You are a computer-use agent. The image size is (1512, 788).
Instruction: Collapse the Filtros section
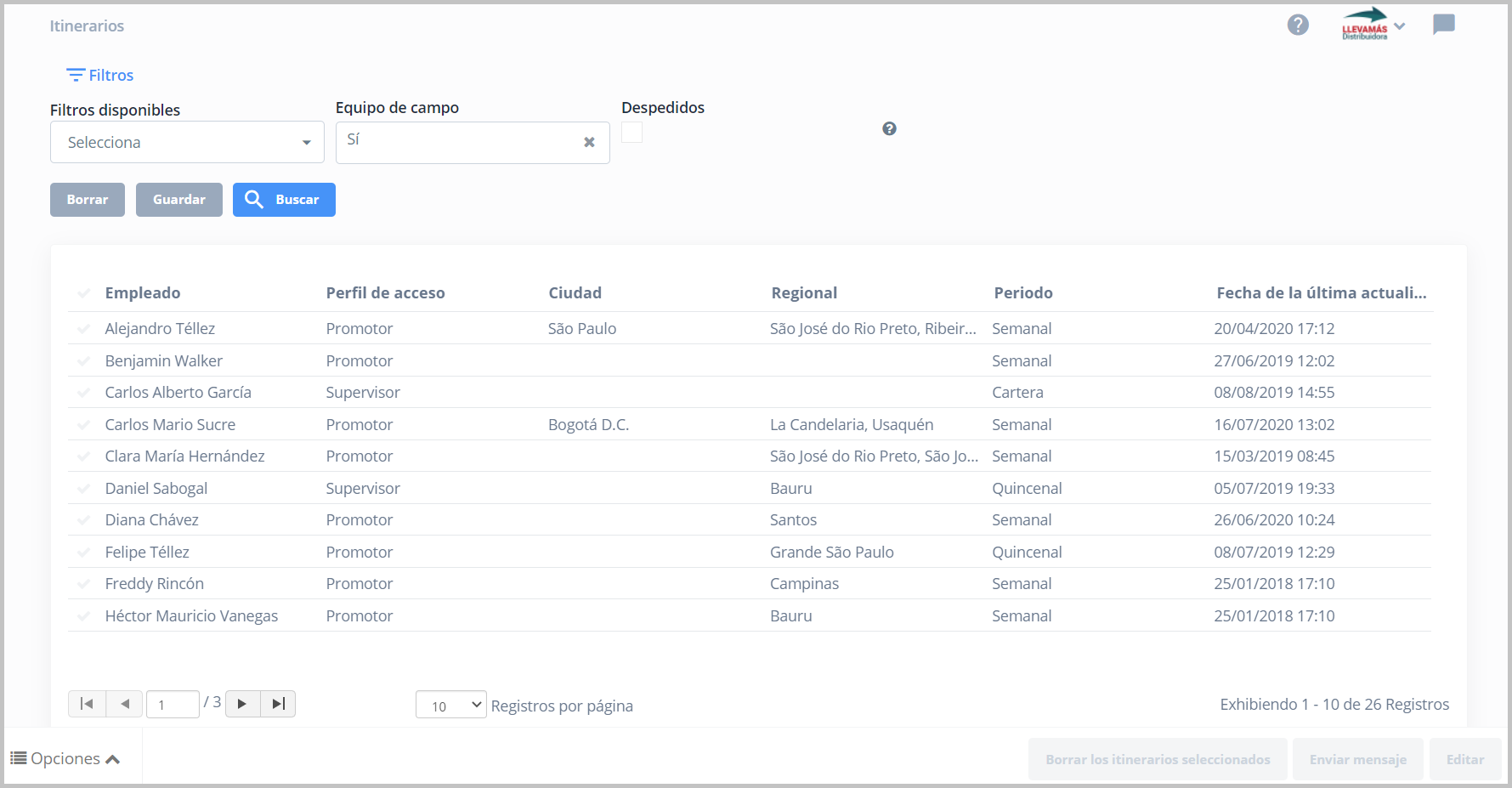pos(100,75)
